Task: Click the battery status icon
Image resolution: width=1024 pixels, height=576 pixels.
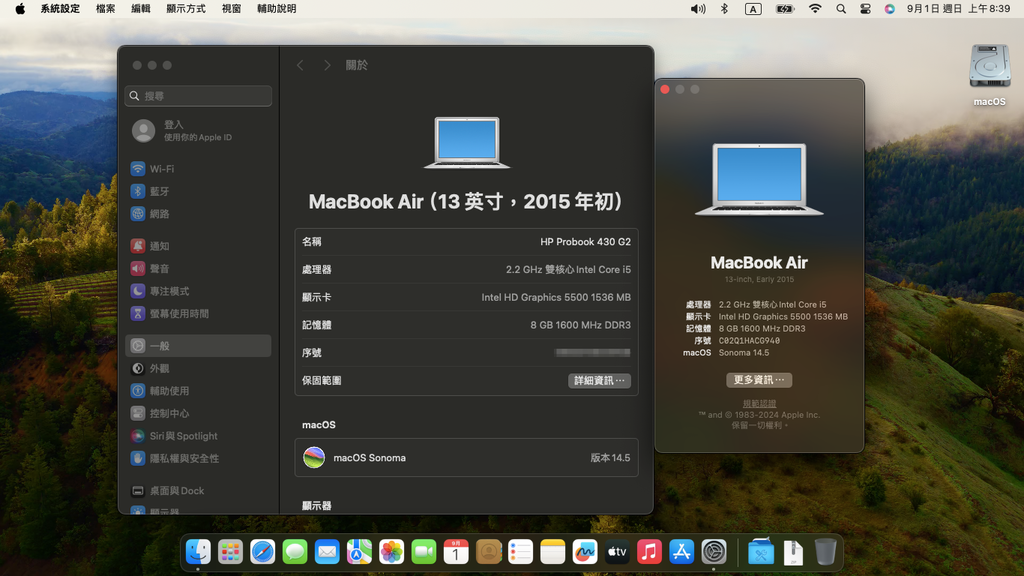Action: coord(784,8)
